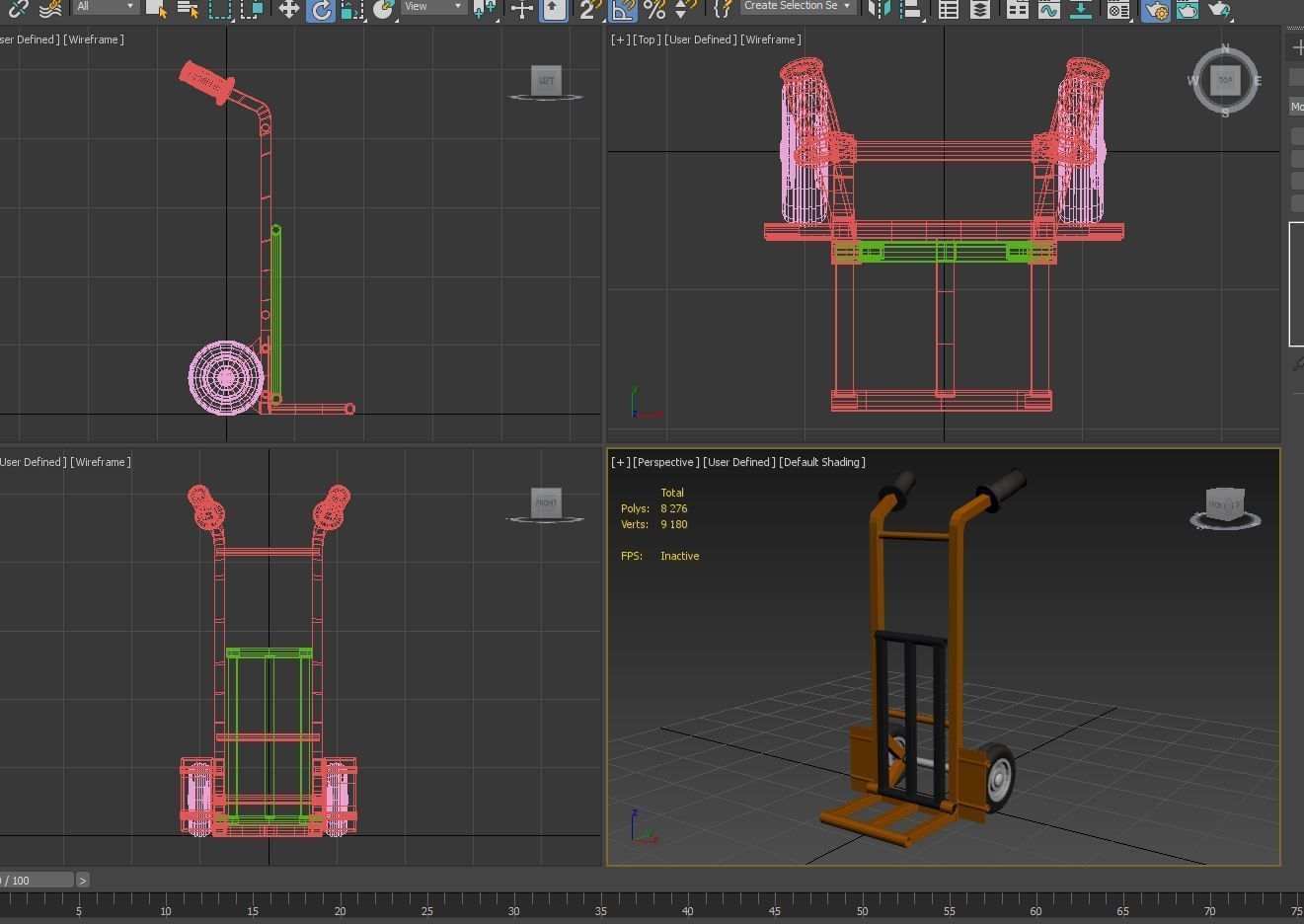Click the [Top] viewport label menu
This screenshot has height=924, width=1304.
click(647, 39)
